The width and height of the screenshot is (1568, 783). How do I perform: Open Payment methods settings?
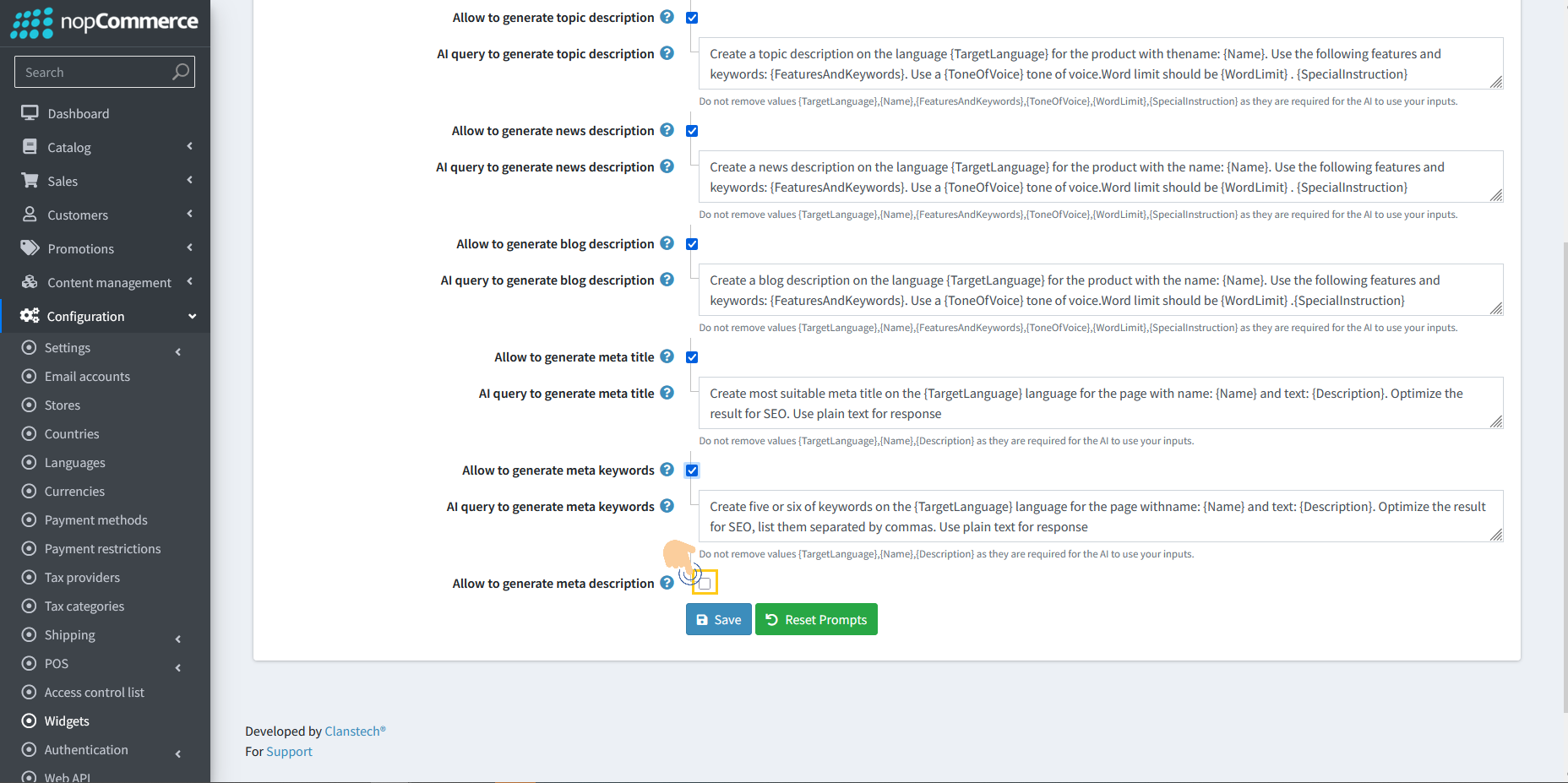point(95,519)
